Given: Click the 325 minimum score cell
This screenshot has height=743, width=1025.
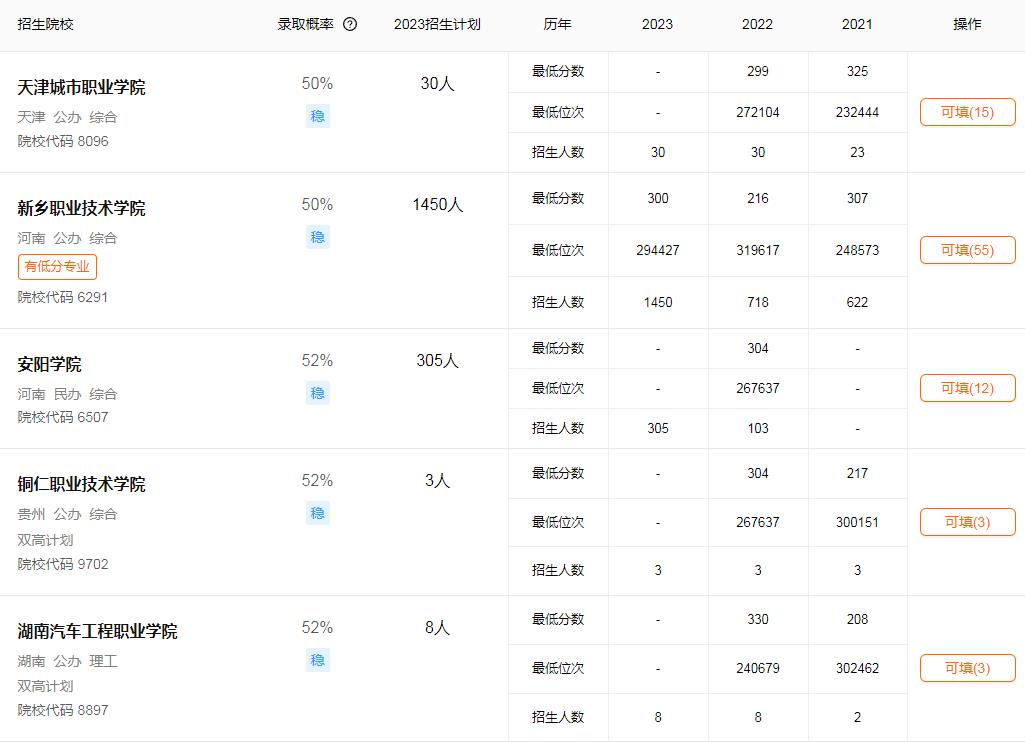Looking at the screenshot, I should tap(857, 71).
